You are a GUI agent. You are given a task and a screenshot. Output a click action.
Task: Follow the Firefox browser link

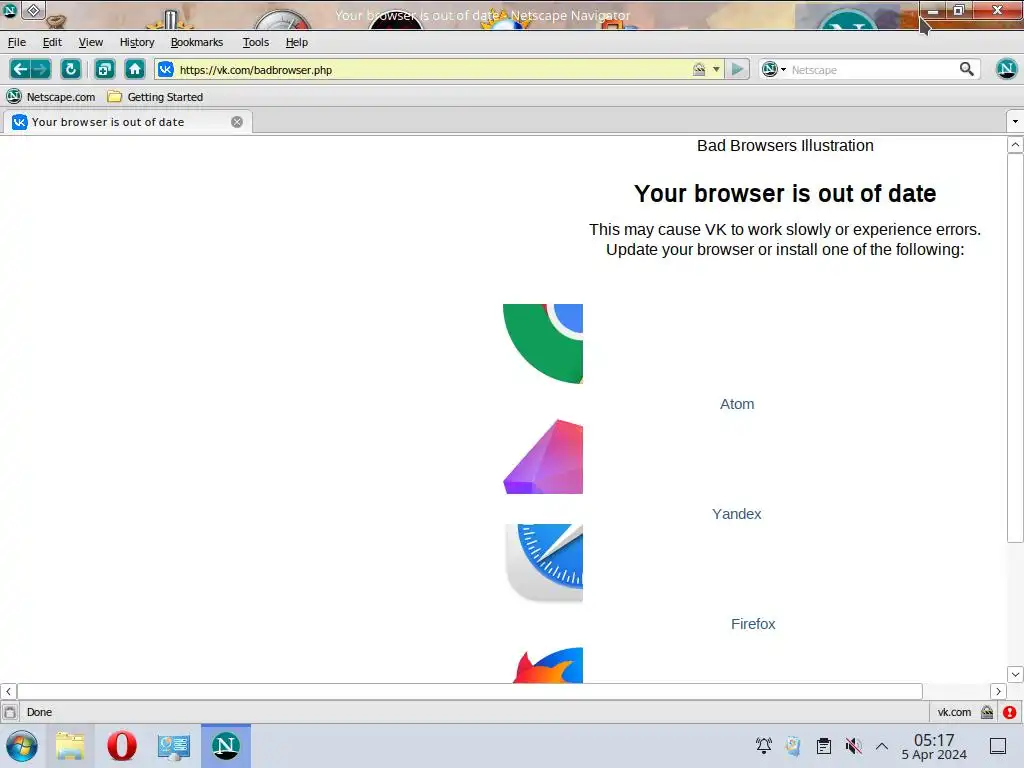pyautogui.click(x=753, y=624)
